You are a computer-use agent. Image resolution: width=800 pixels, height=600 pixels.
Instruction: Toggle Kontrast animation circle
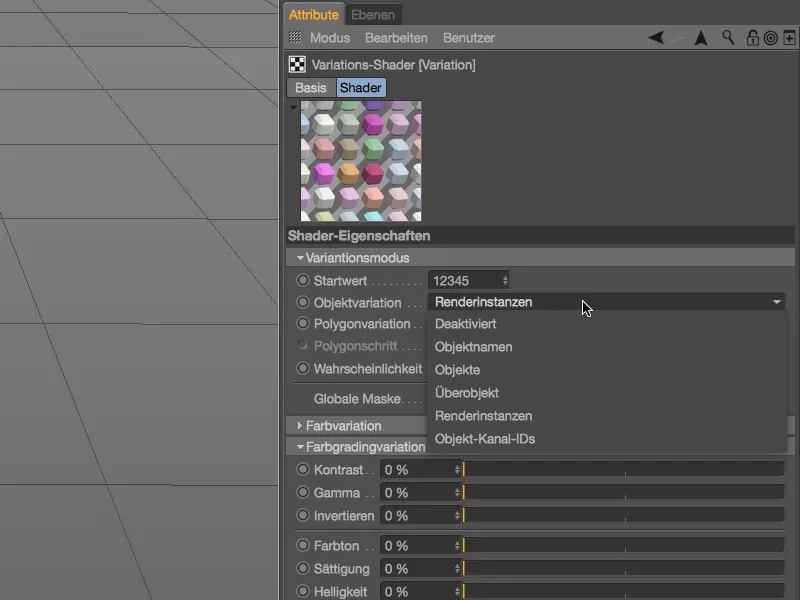pyautogui.click(x=303, y=469)
